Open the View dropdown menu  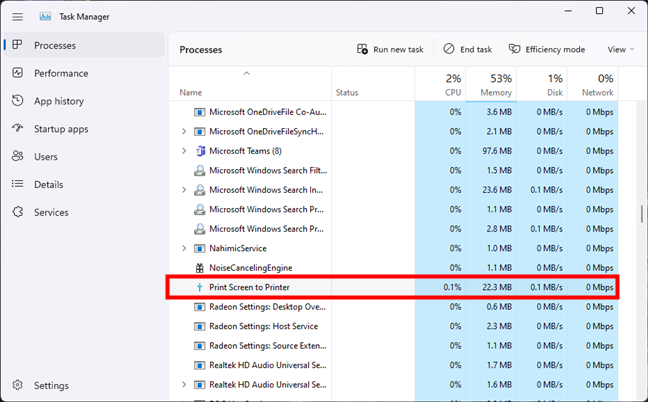tap(620, 50)
